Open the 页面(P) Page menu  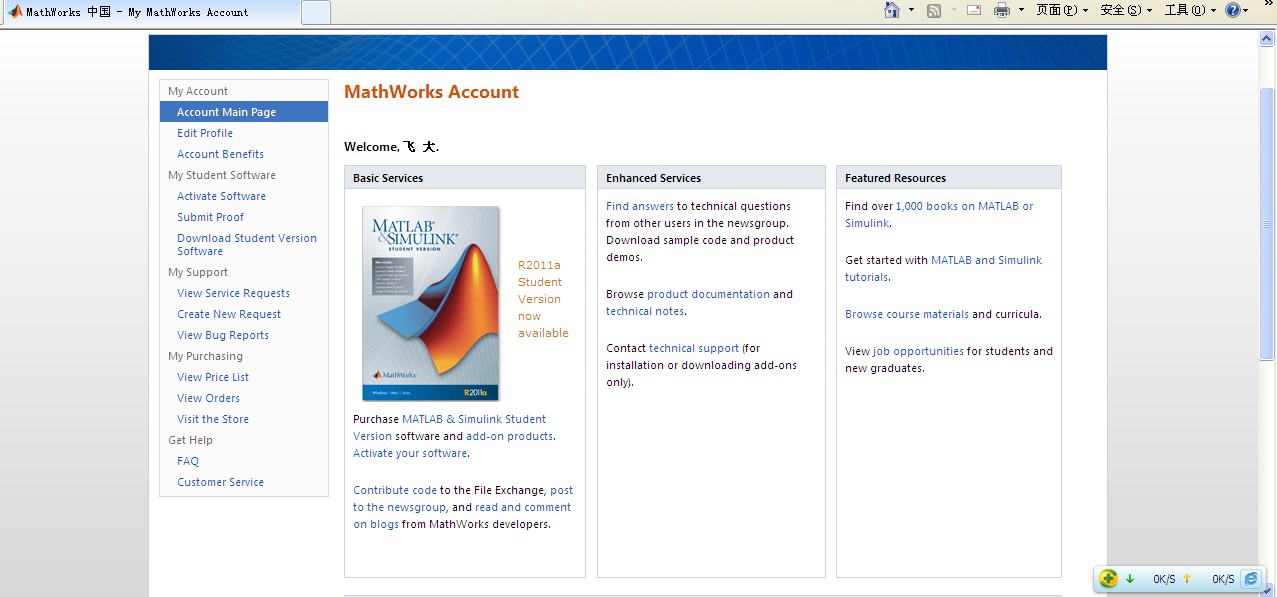(1062, 11)
